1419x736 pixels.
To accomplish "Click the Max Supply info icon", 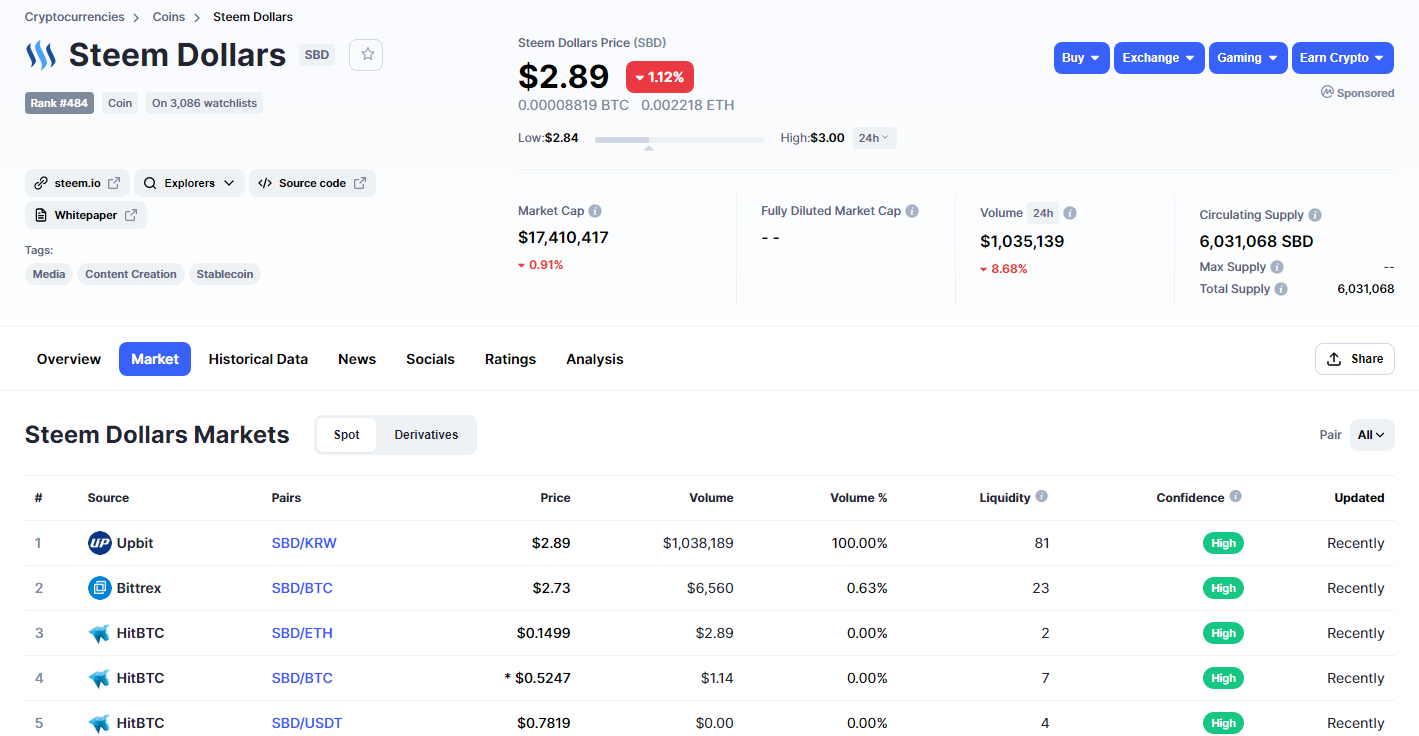I will tap(1277, 267).
